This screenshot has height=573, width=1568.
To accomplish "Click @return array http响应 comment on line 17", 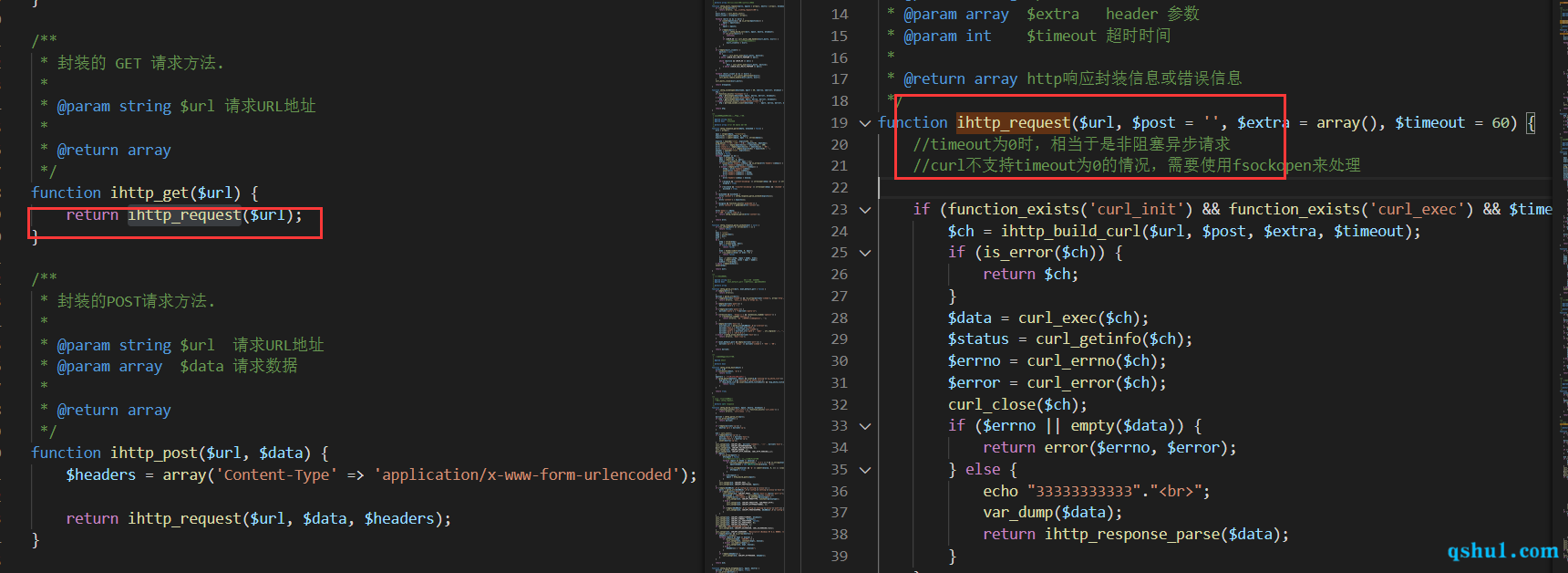I will coord(1072,79).
